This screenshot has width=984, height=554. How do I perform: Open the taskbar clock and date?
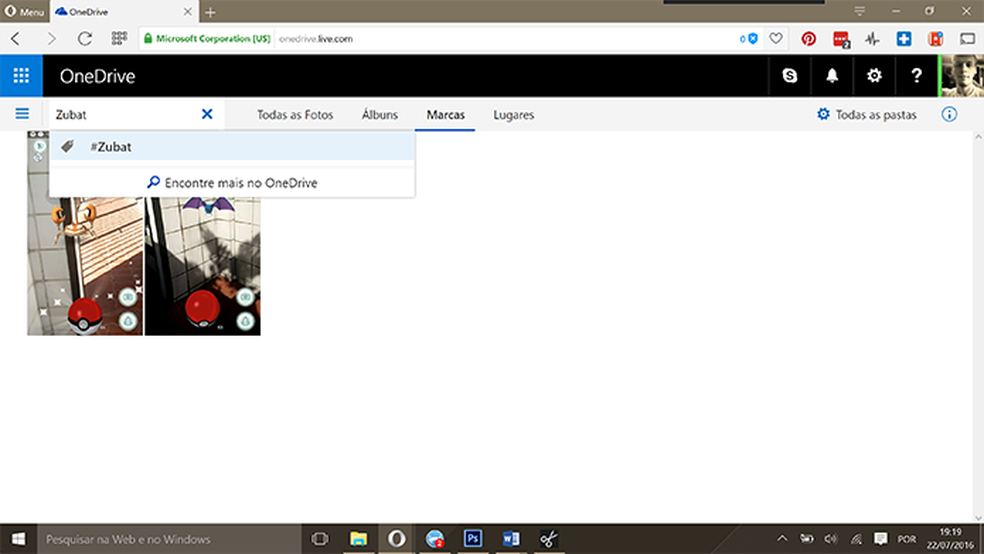pyautogui.click(x=951, y=539)
